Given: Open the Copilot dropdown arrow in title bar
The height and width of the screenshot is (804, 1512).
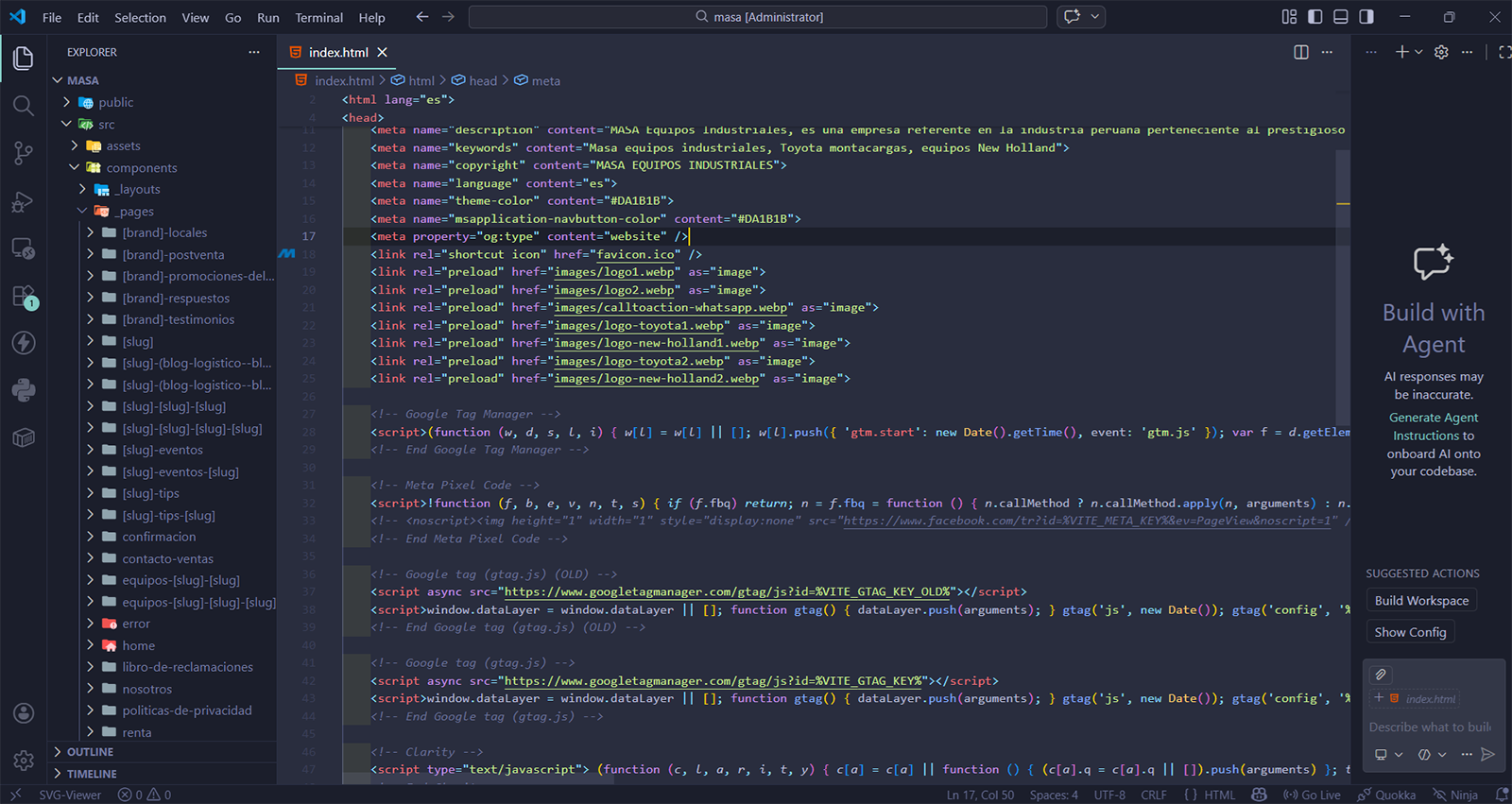Looking at the screenshot, I should 1095,16.
